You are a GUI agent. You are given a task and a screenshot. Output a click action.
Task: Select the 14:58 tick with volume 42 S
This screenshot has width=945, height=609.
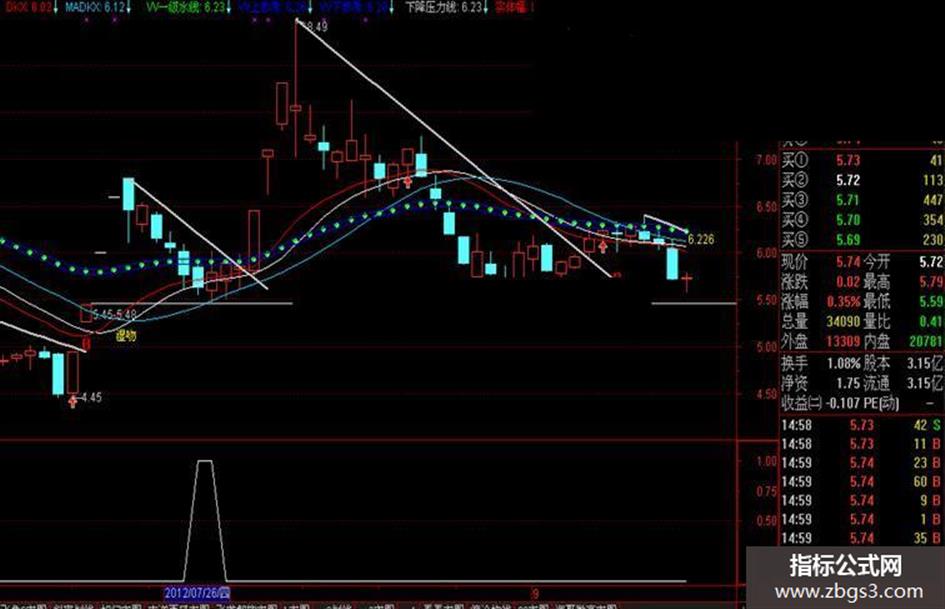862,425
